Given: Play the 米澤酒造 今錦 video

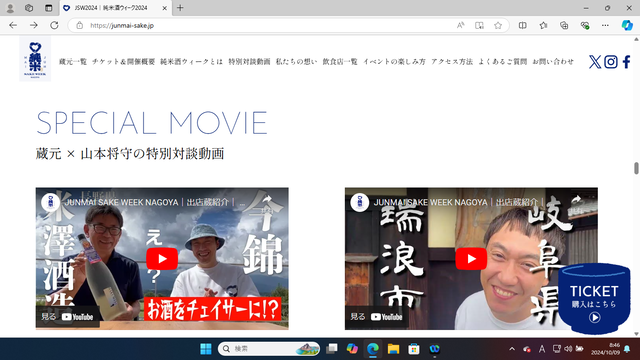Looking at the screenshot, I should (x=162, y=259).
